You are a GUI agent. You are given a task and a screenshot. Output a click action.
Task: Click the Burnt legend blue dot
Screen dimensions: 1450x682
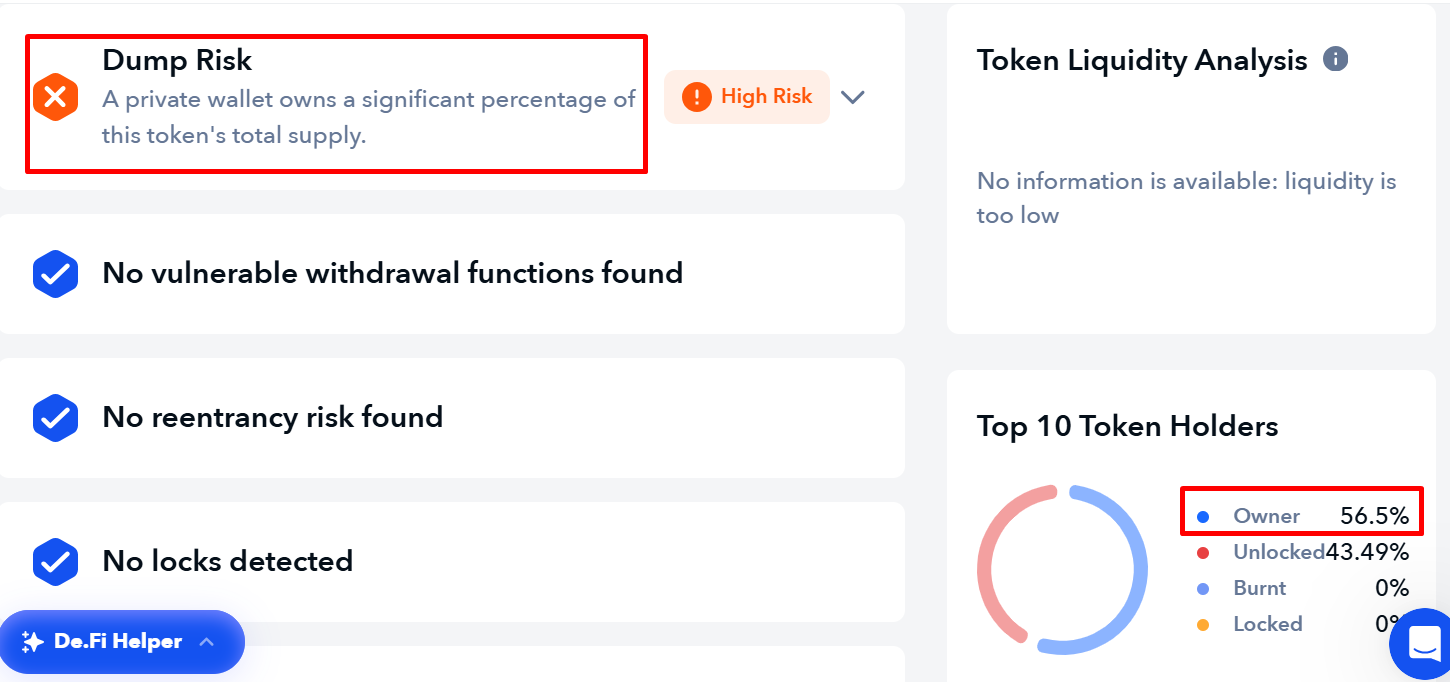(1203, 589)
